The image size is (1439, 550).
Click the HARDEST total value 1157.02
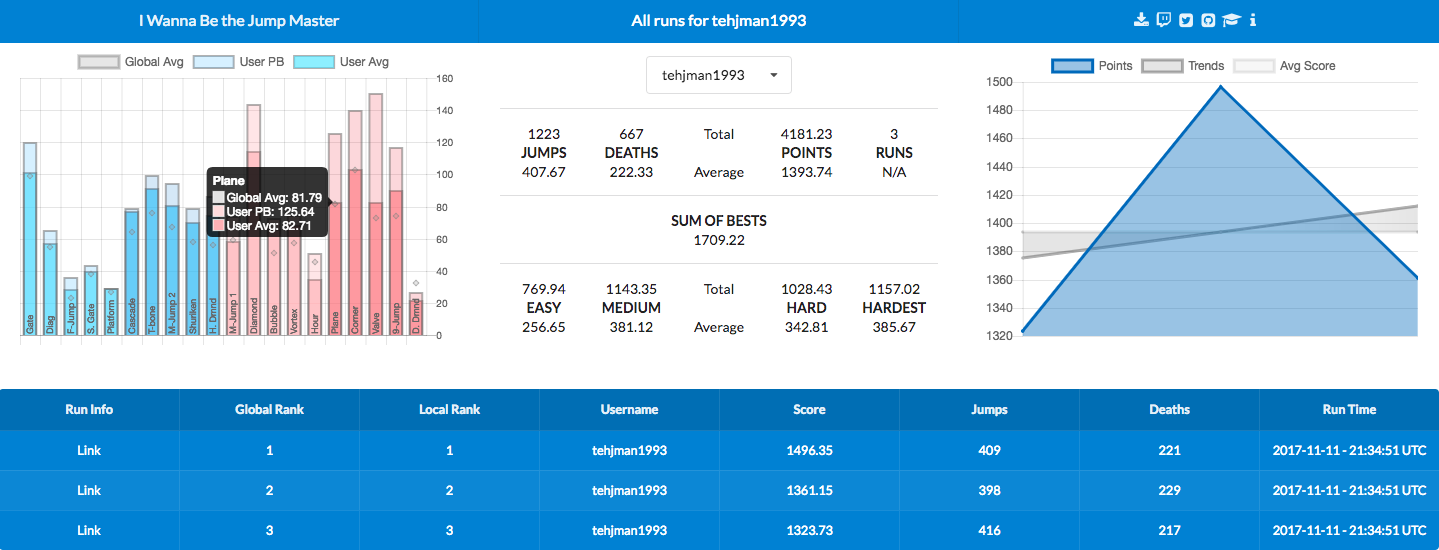[x=894, y=288]
